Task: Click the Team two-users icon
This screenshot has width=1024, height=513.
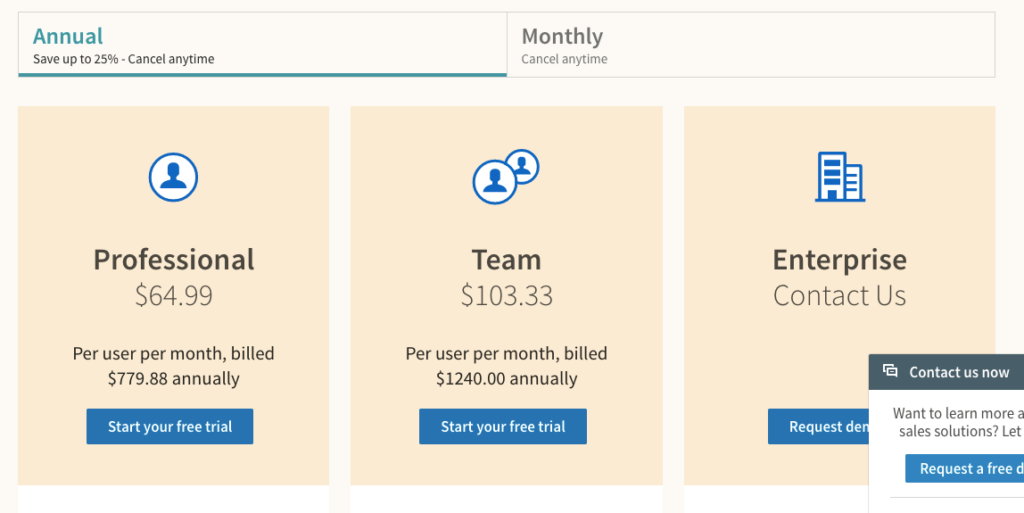Action: [x=505, y=177]
